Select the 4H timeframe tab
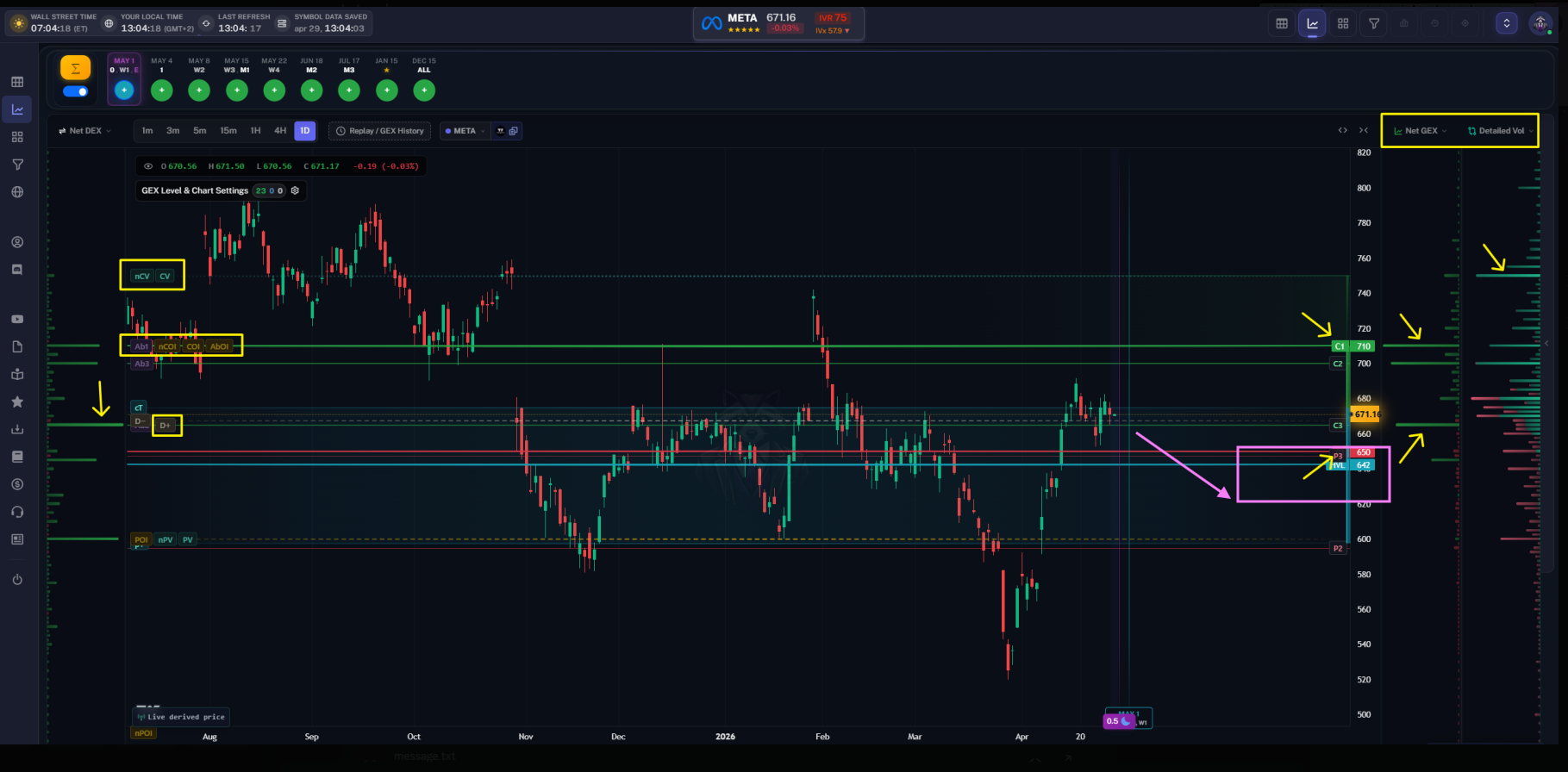 click(280, 131)
